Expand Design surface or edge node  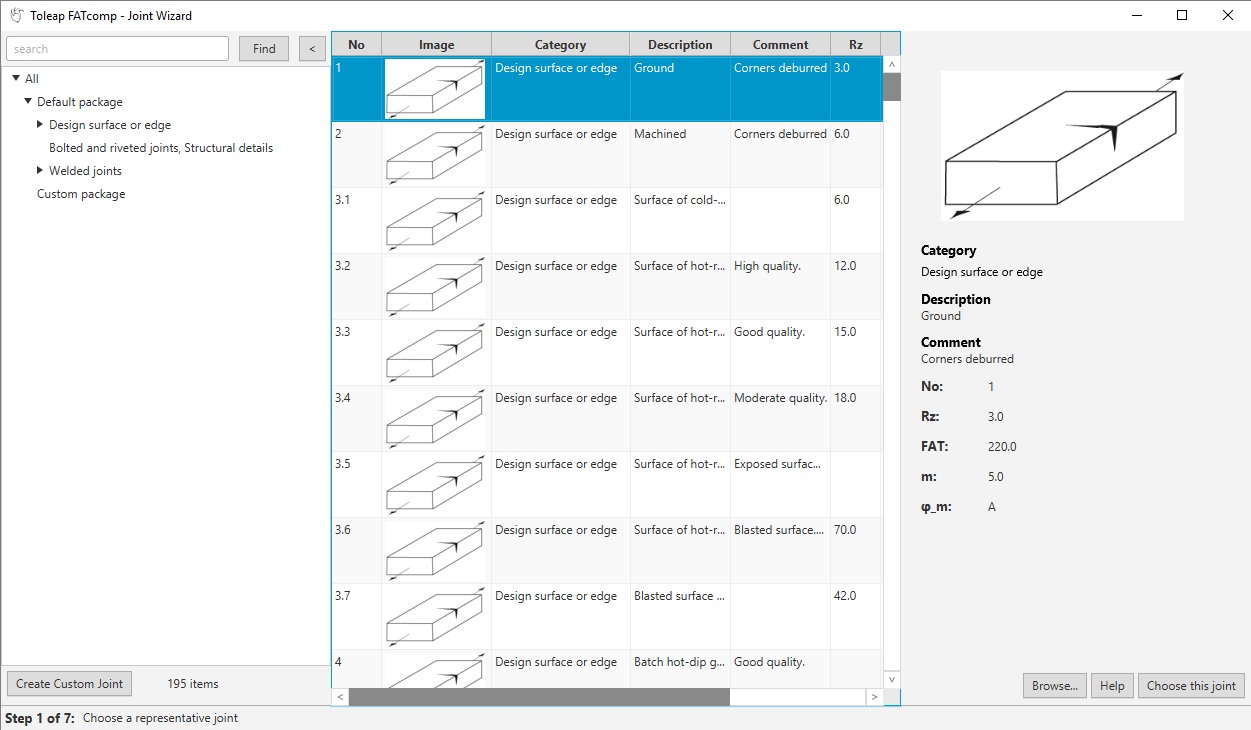click(x=40, y=125)
